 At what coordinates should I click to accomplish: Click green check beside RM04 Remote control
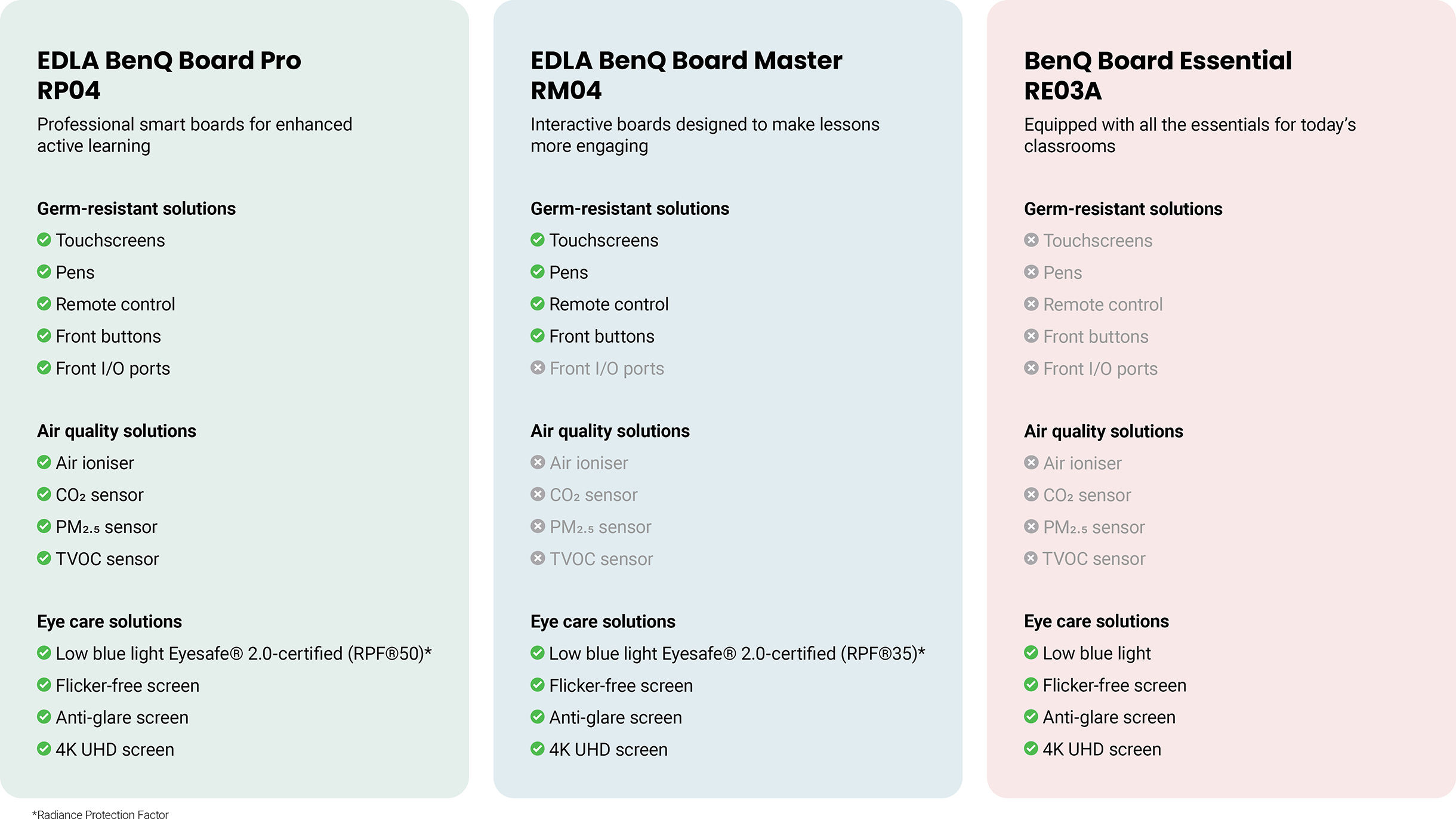[538, 303]
